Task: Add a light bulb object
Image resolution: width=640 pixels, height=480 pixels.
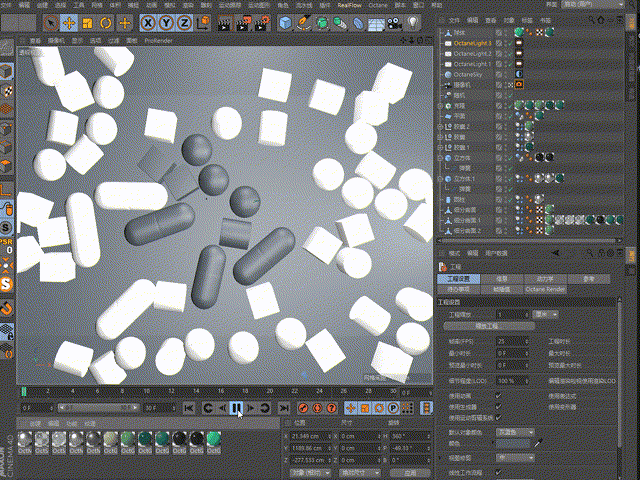Action: pos(413,22)
